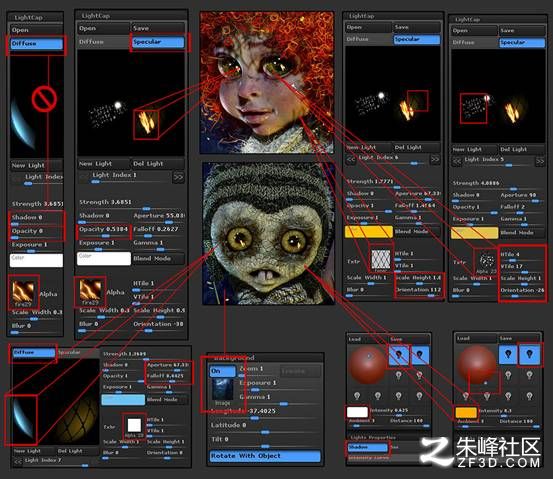Toggle Shadow under Lights Properties
Screen dimensions: 553x479
point(367,447)
